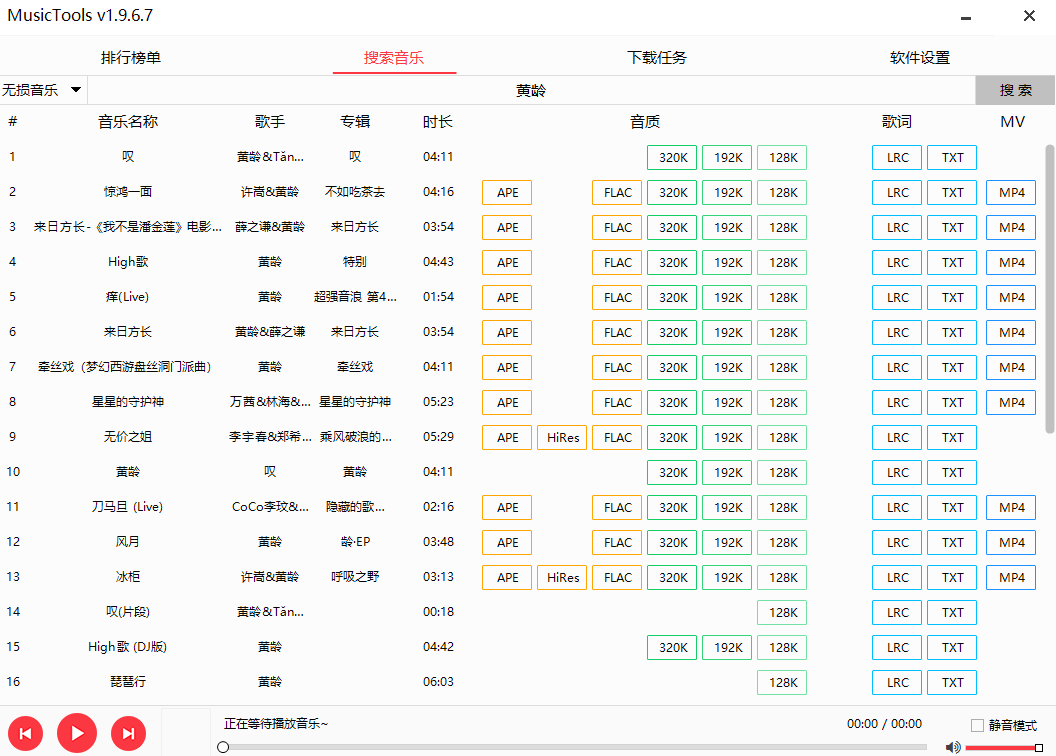Download TXT lyrics of 琵琶行
The width and height of the screenshot is (1056, 756).
coord(951,682)
